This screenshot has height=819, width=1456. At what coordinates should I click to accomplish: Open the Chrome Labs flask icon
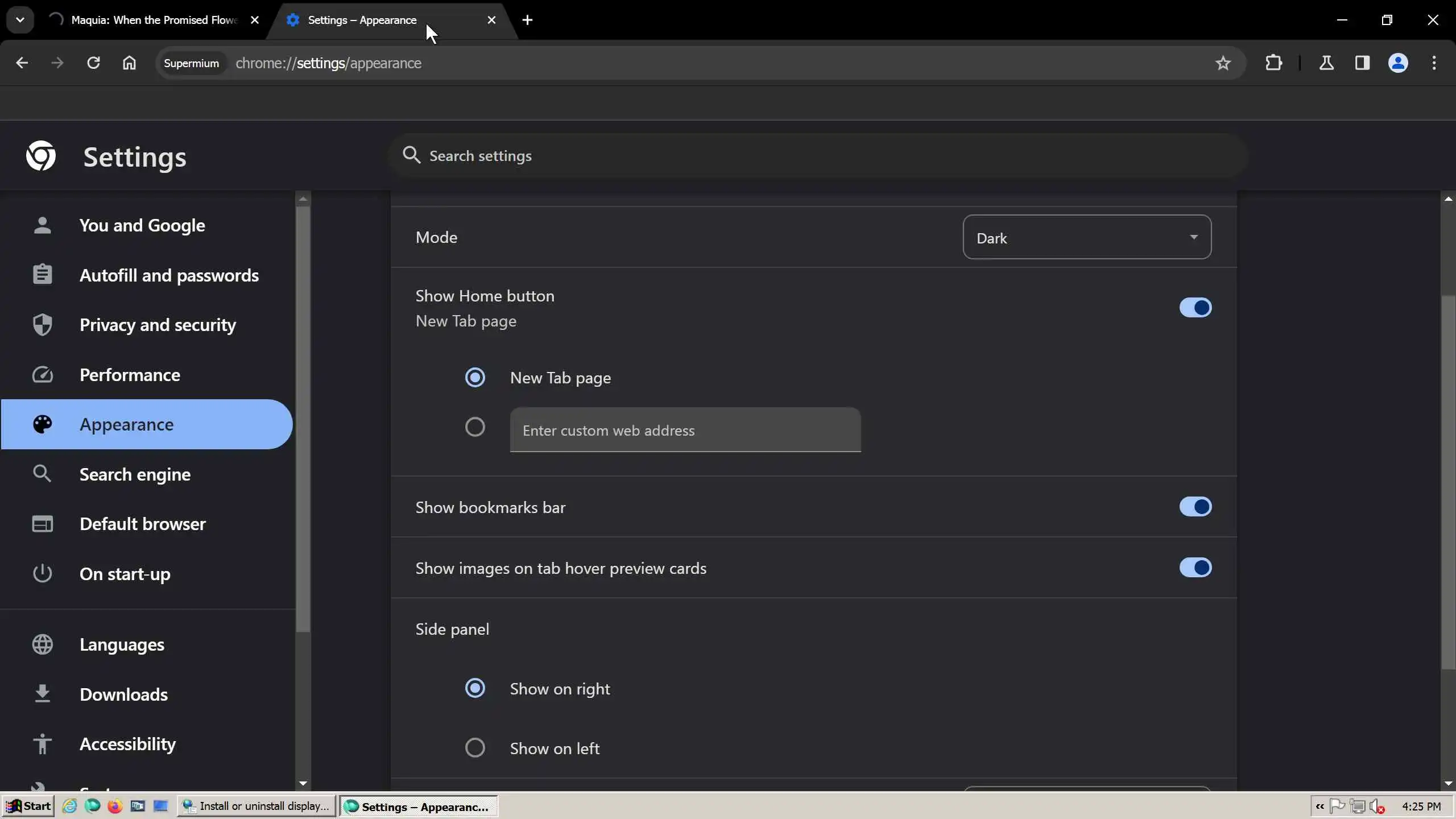pos(1326,63)
